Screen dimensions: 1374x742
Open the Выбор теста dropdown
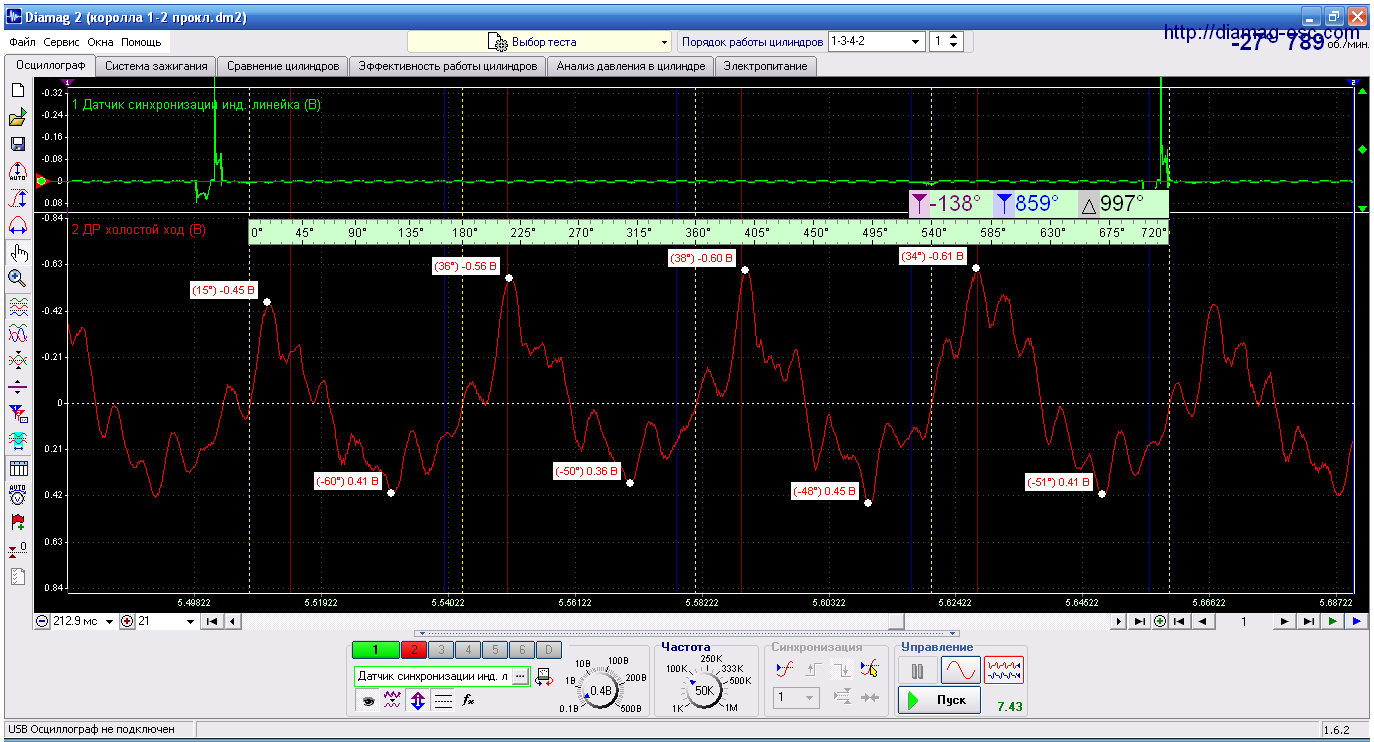[x=539, y=42]
